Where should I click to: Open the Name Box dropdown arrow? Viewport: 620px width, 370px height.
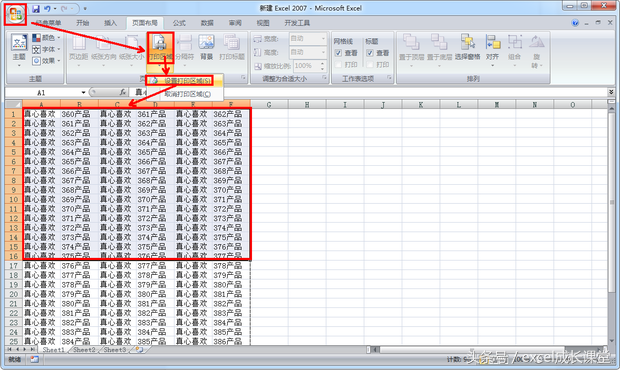83,92
